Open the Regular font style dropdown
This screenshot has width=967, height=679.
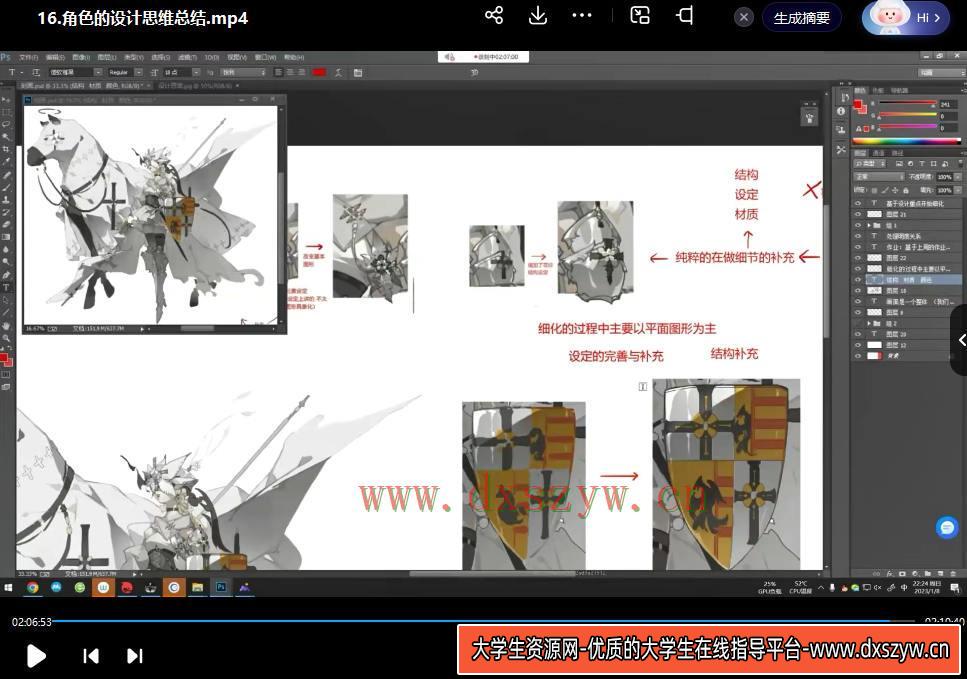tap(139, 72)
